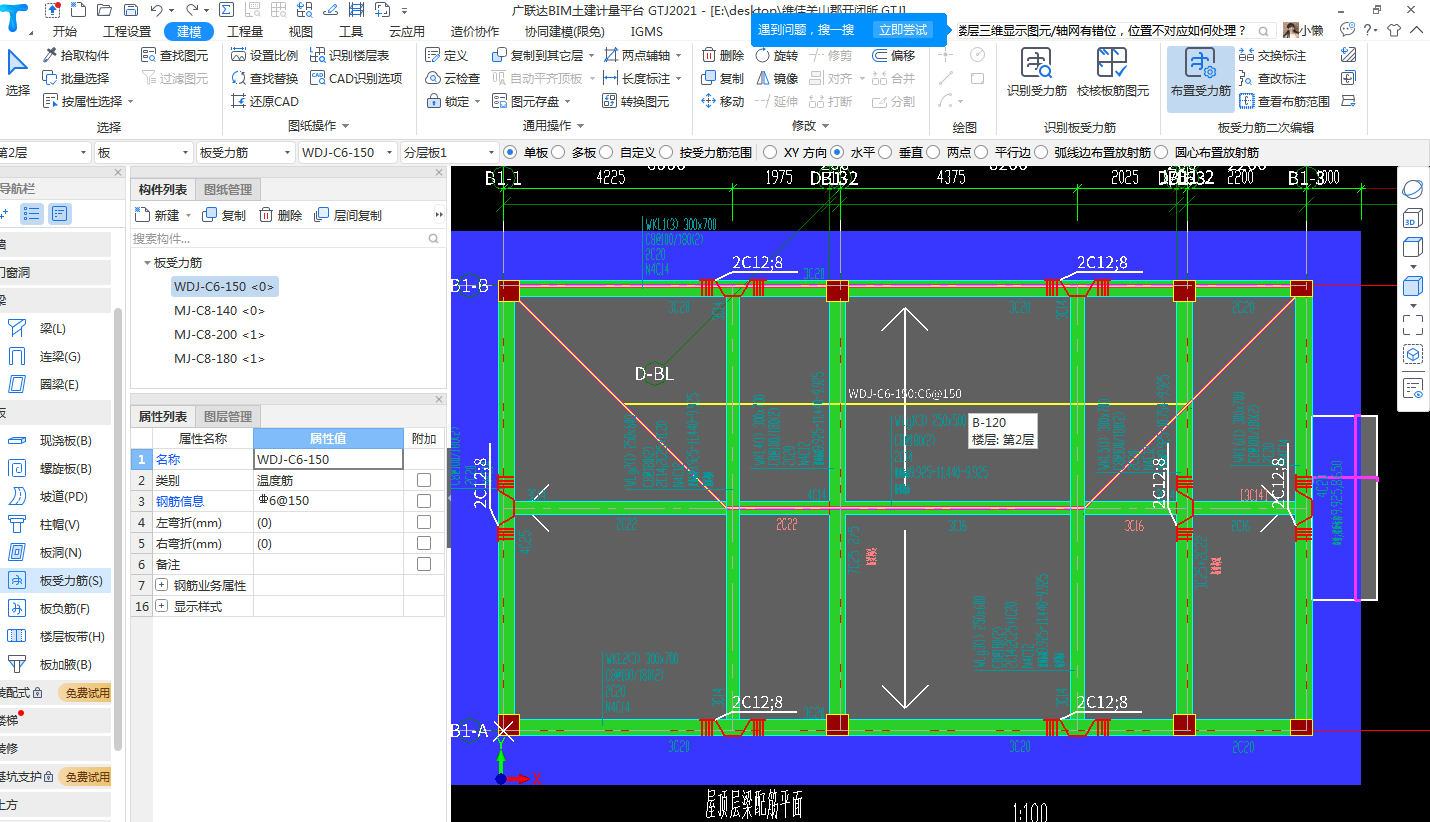The height and width of the screenshot is (822, 1430).
Task: Open 识别楼层表 recognize floor table
Action: click(349, 55)
